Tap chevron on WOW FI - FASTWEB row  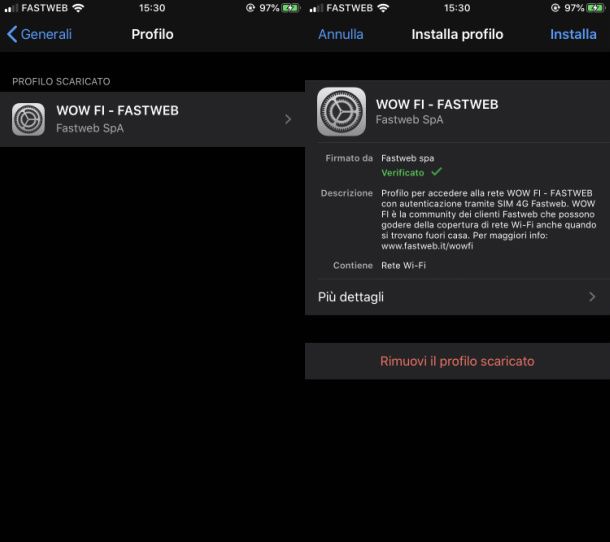click(x=288, y=119)
